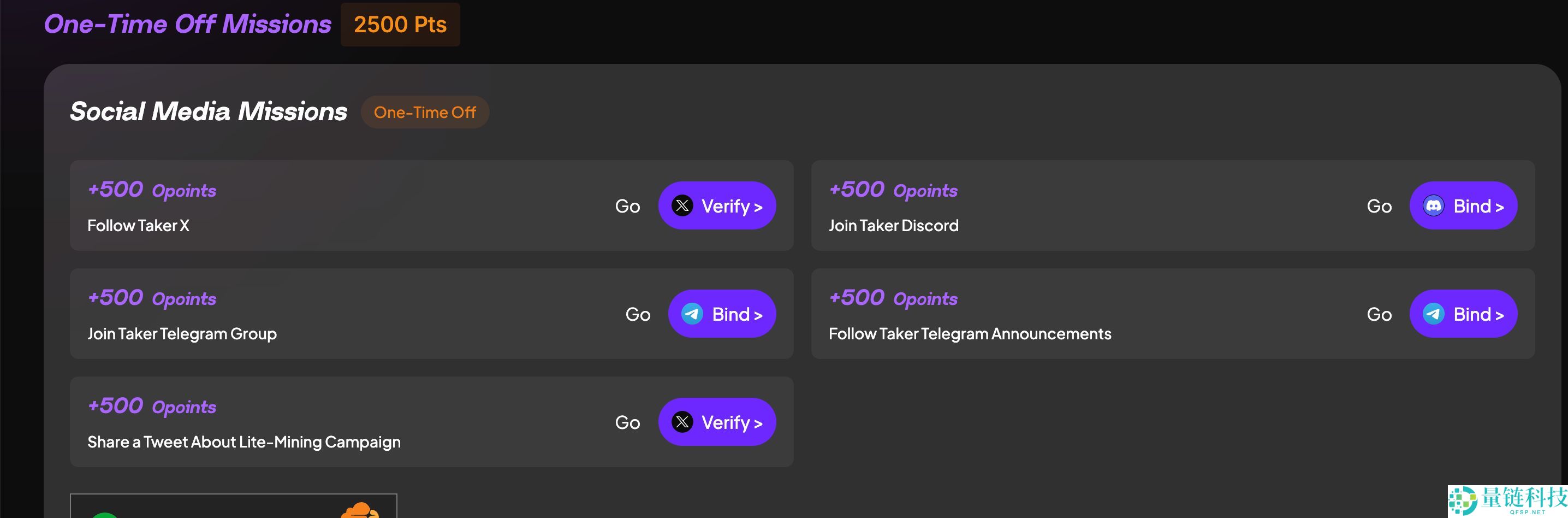This screenshot has height=518, width=1568.
Task: Click the orange One-Time Off tag
Action: point(424,112)
